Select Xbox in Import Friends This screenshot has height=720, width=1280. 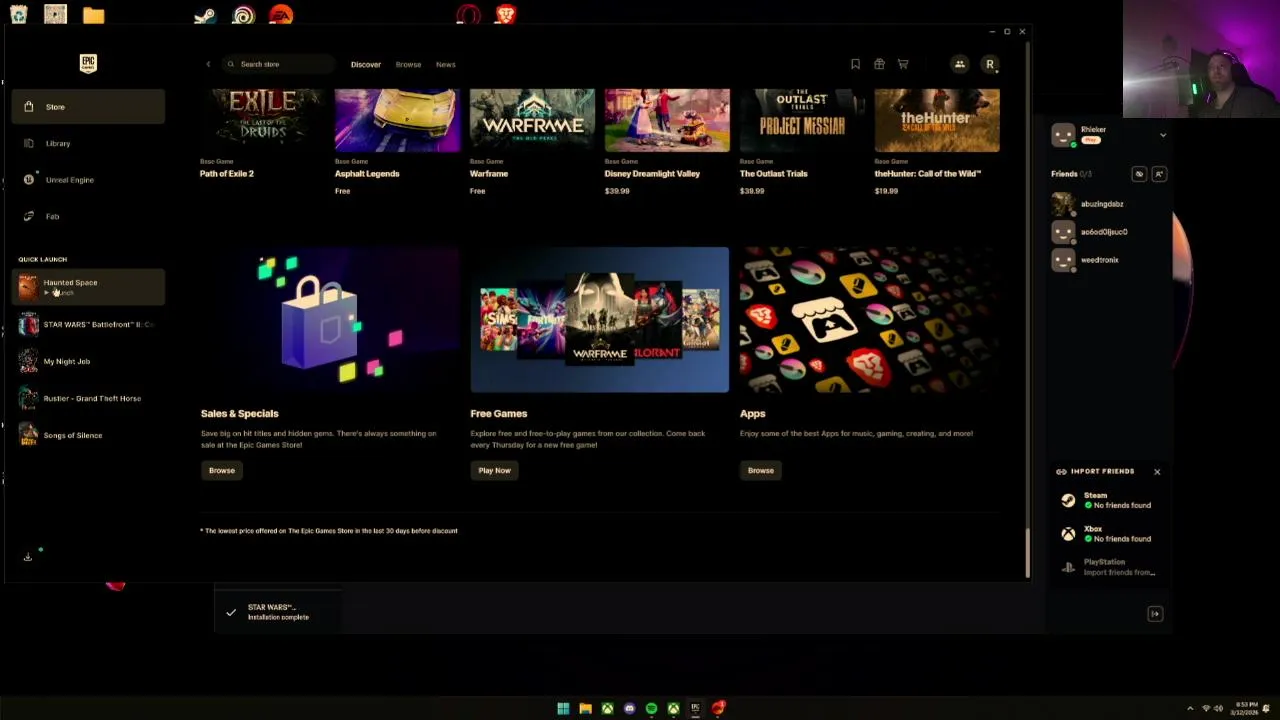(x=1107, y=534)
